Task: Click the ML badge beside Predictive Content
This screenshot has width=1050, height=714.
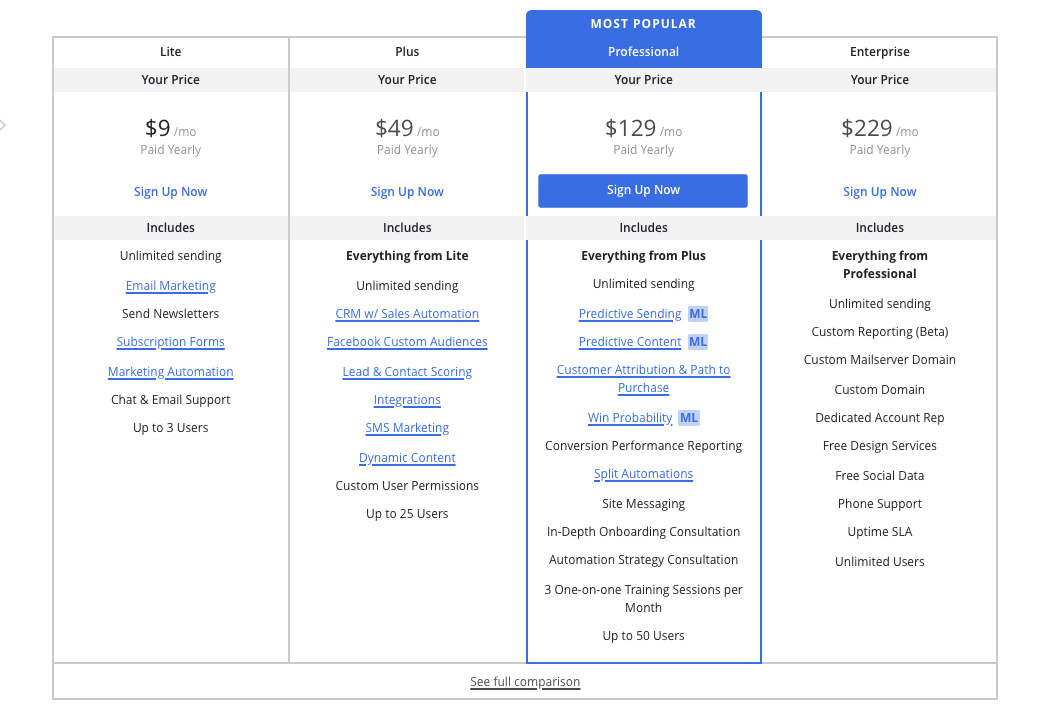Action: 698,342
